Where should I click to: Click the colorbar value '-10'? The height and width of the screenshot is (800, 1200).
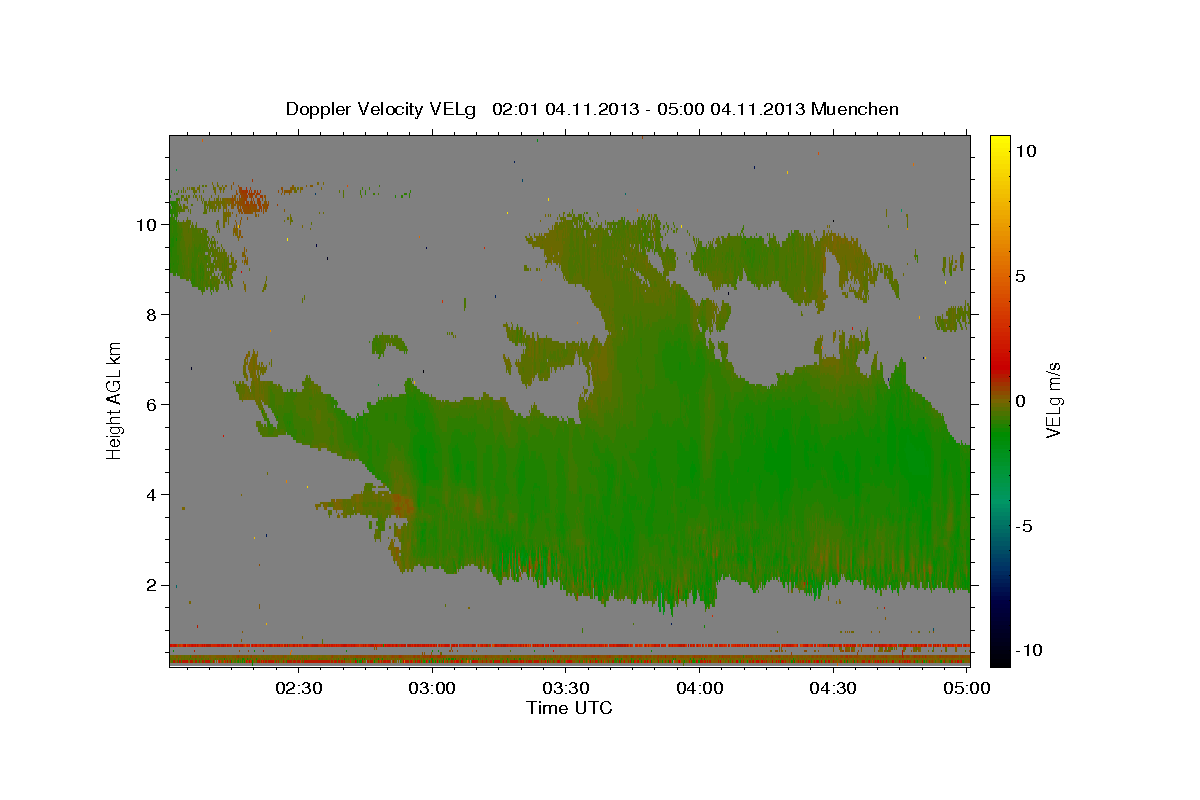click(x=1029, y=650)
